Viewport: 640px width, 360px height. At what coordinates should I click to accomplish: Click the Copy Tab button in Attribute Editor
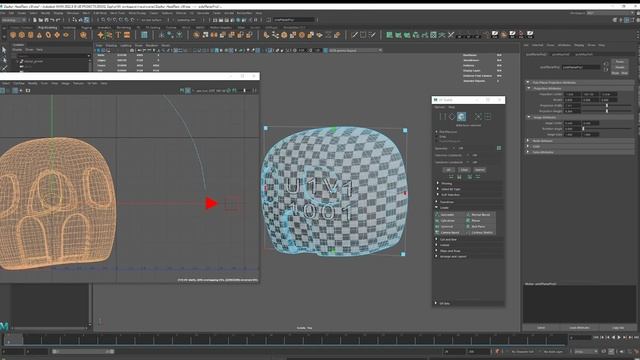(x=618, y=328)
